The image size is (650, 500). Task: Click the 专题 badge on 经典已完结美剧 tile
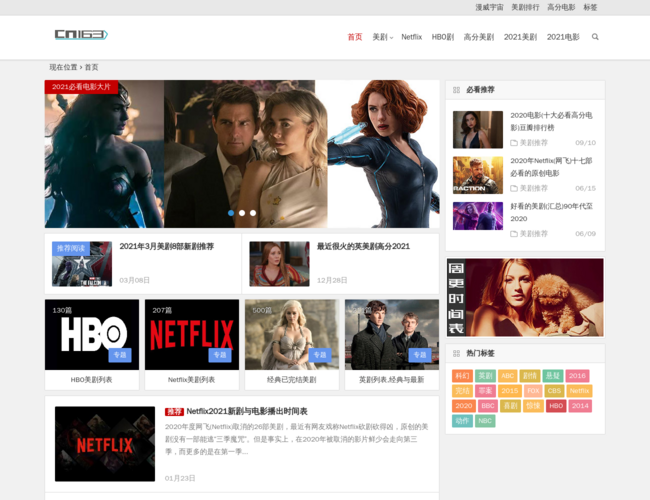tap(319, 355)
